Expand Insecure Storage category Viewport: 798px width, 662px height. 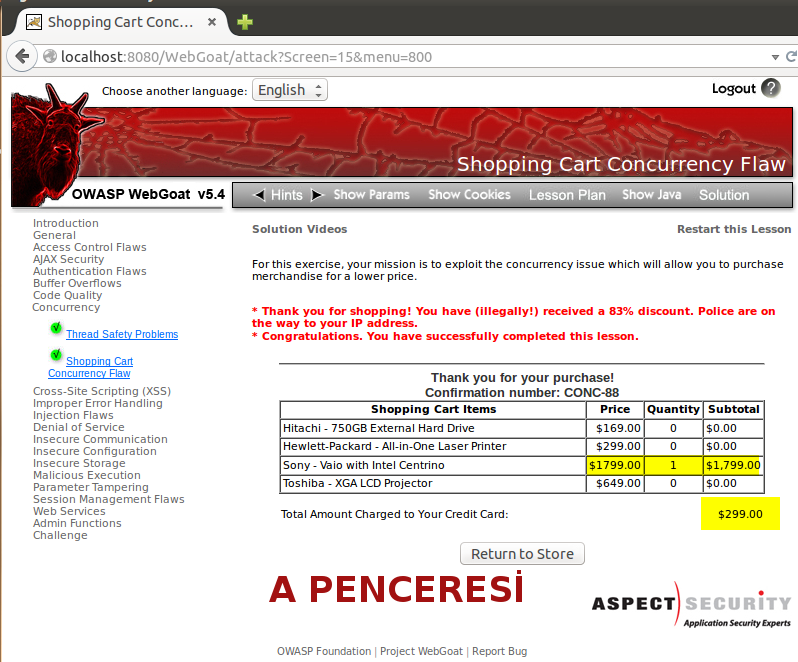tap(79, 463)
